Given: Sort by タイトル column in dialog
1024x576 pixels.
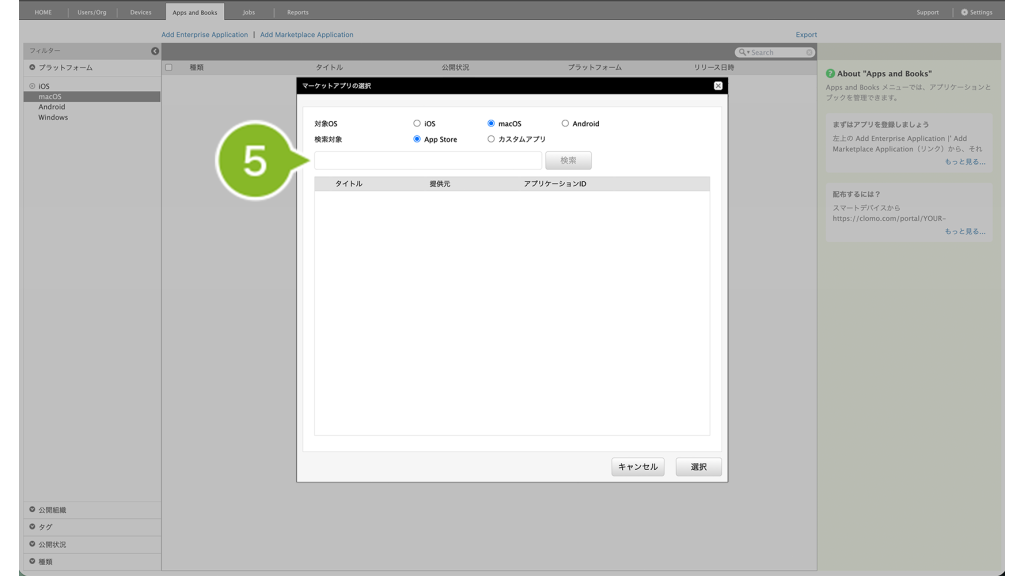Looking at the screenshot, I should [x=349, y=184].
